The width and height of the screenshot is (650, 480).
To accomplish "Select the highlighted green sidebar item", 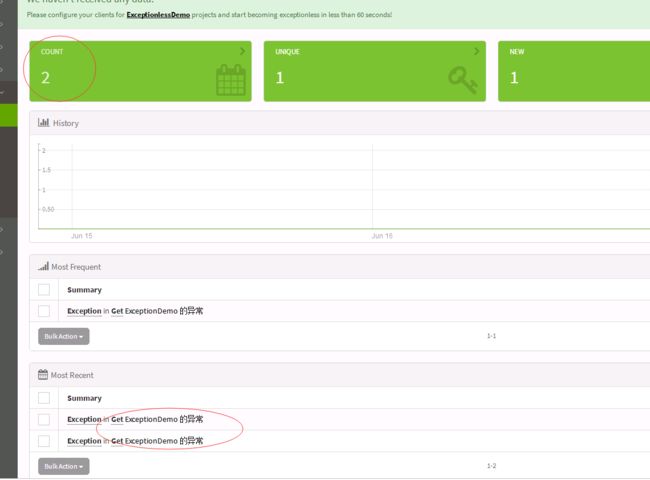I will 9,115.
